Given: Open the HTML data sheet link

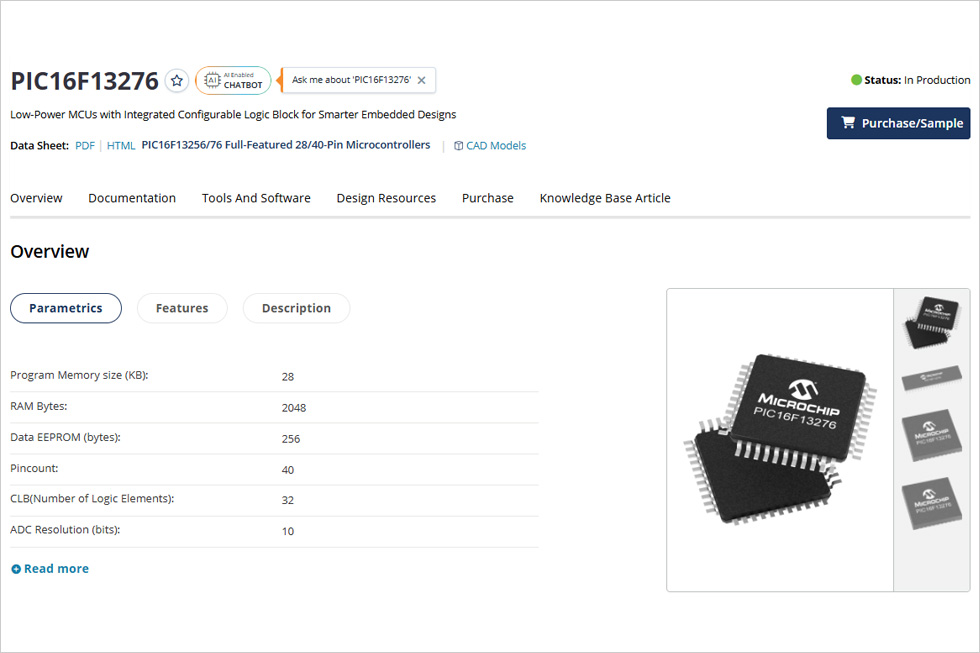Looking at the screenshot, I should 121,146.
